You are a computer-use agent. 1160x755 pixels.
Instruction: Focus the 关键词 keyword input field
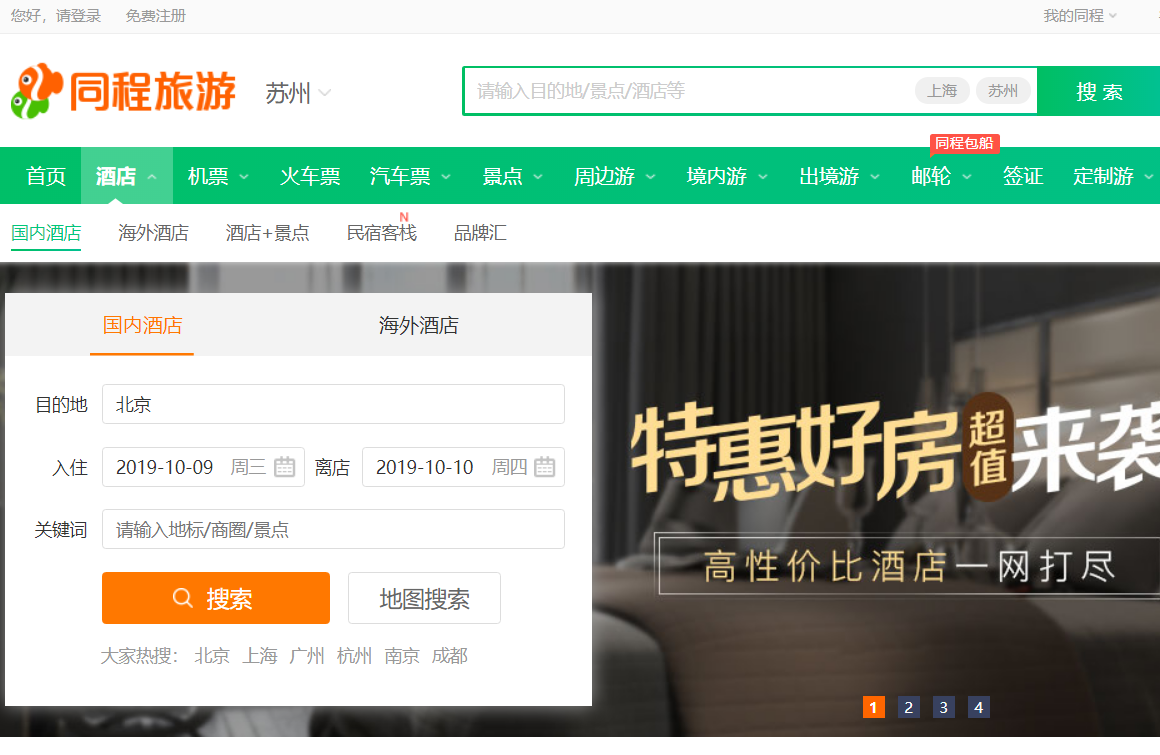pyautogui.click(x=333, y=529)
